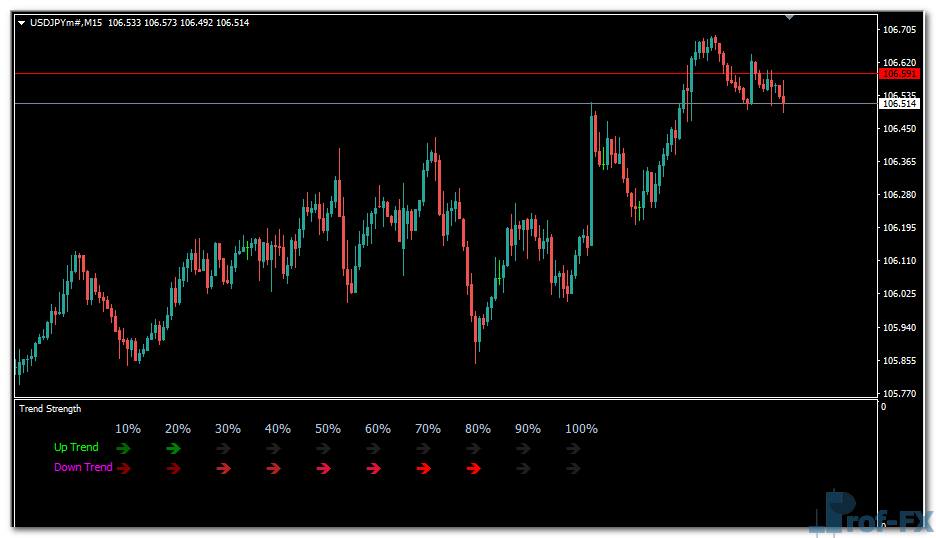Click the Down Trend 50% arrow
The image size is (936, 538).
tap(323, 468)
